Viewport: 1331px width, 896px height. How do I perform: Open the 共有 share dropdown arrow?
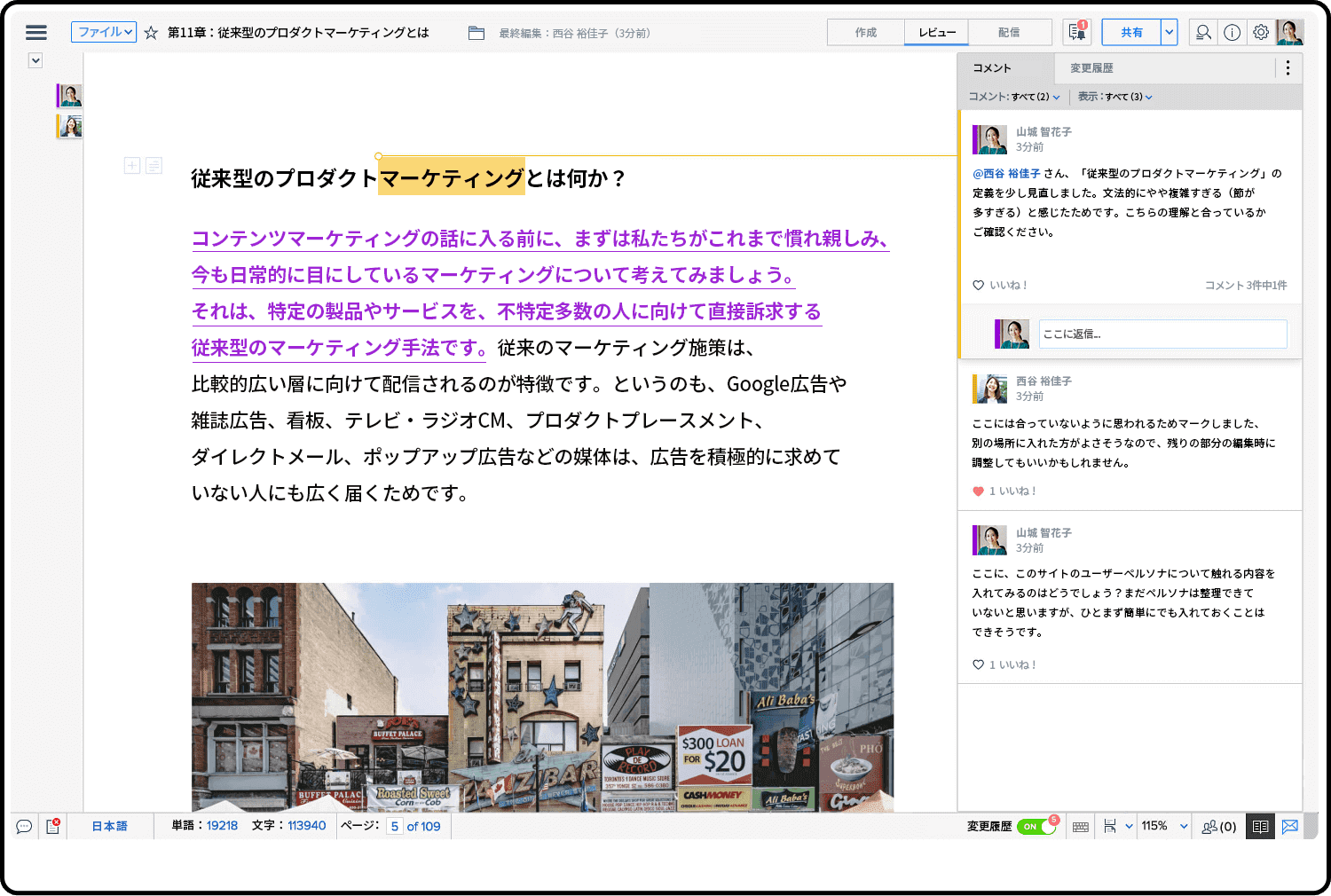point(1170,32)
